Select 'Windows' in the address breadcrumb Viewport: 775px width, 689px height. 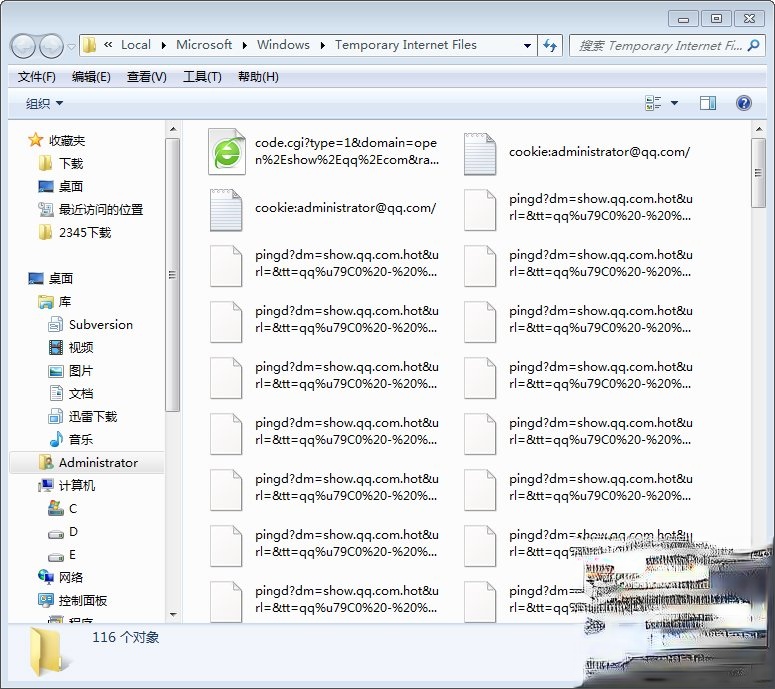pyautogui.click(x=283, y=45)
